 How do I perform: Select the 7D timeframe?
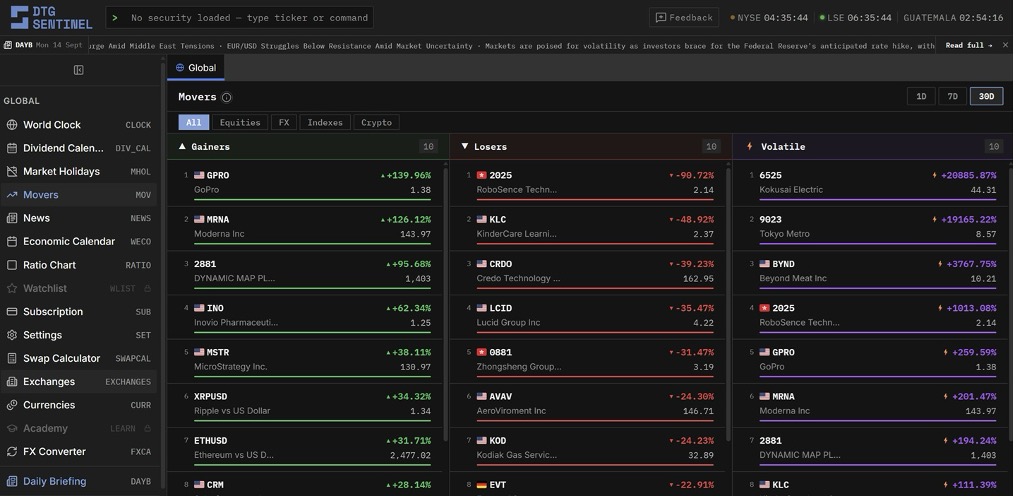952,97
